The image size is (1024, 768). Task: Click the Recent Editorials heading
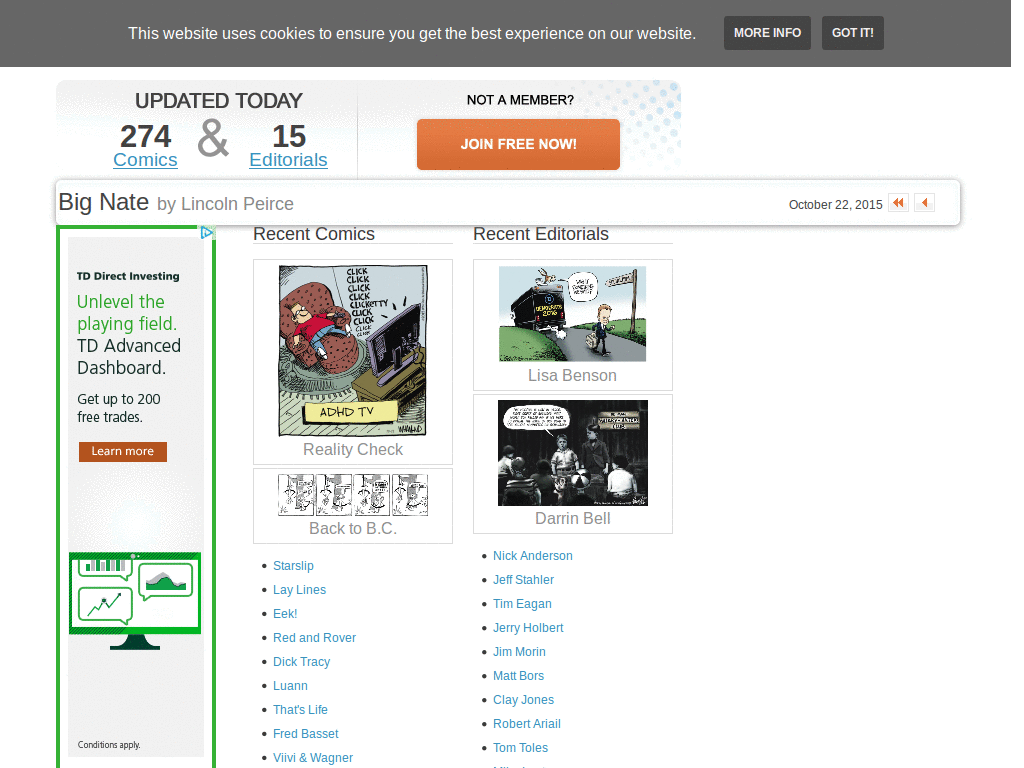[x=541, y=234]
